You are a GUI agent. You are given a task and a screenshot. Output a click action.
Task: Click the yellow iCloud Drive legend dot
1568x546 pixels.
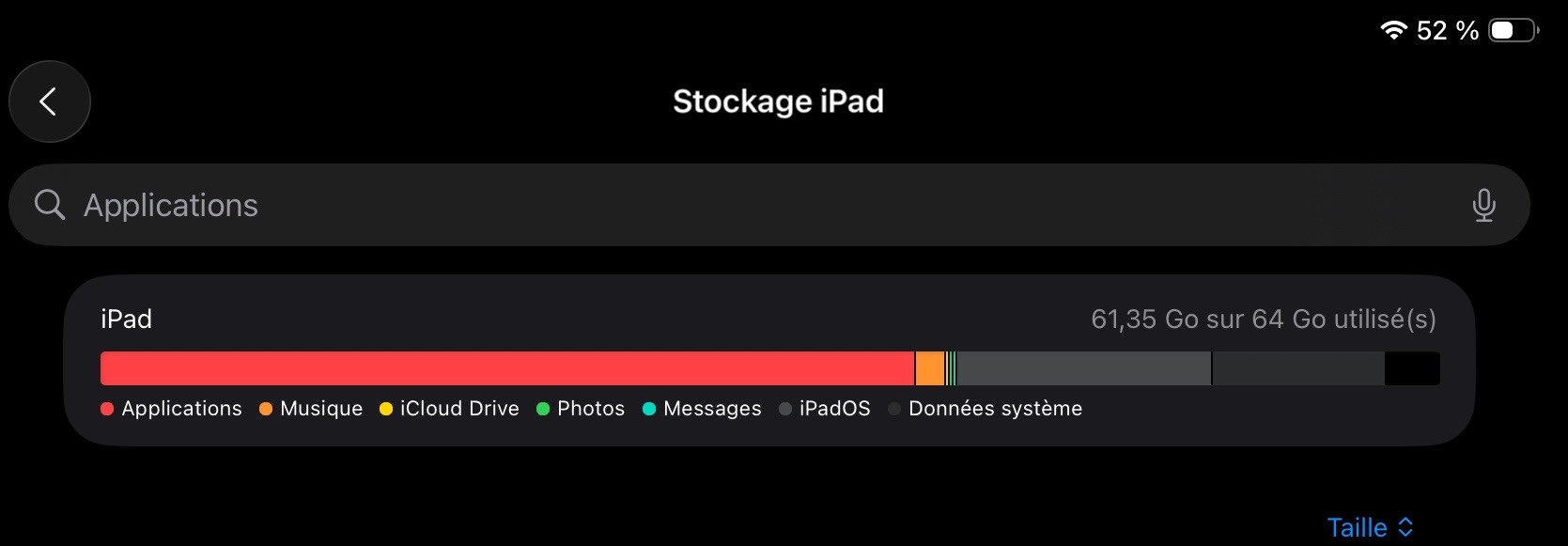coord(386,409)
